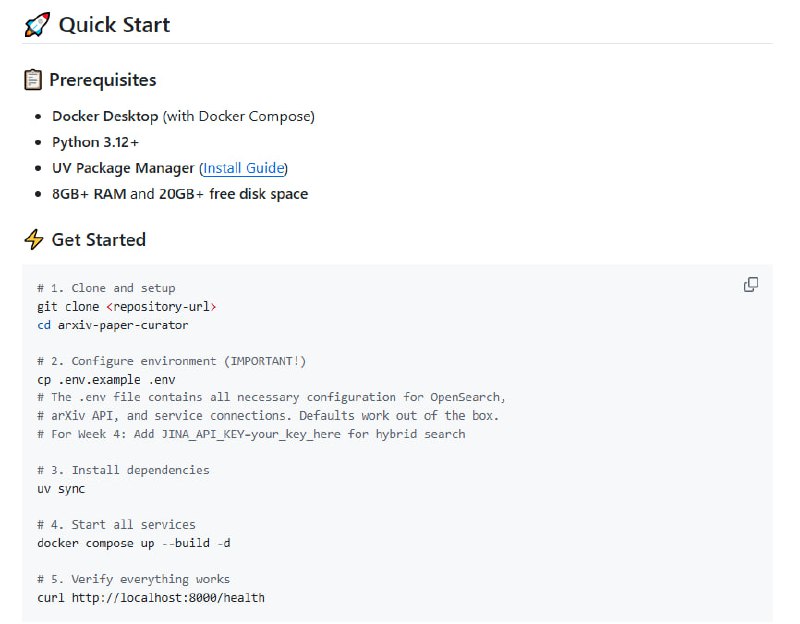Viewport: 800px width, 624px height.
Task: Click the cd arxiv-paper-curator line
Action: pyautogui.click(x=112, y=325)
